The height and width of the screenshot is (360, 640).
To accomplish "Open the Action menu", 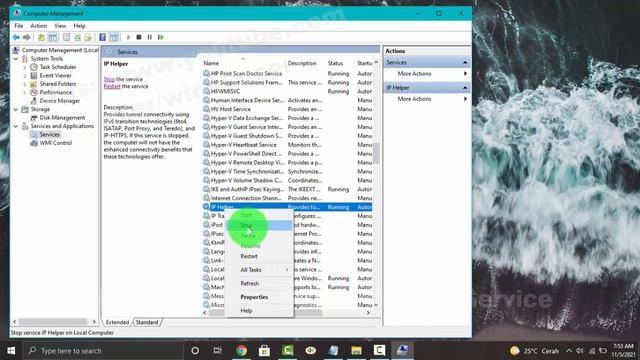I will [38, 26].
